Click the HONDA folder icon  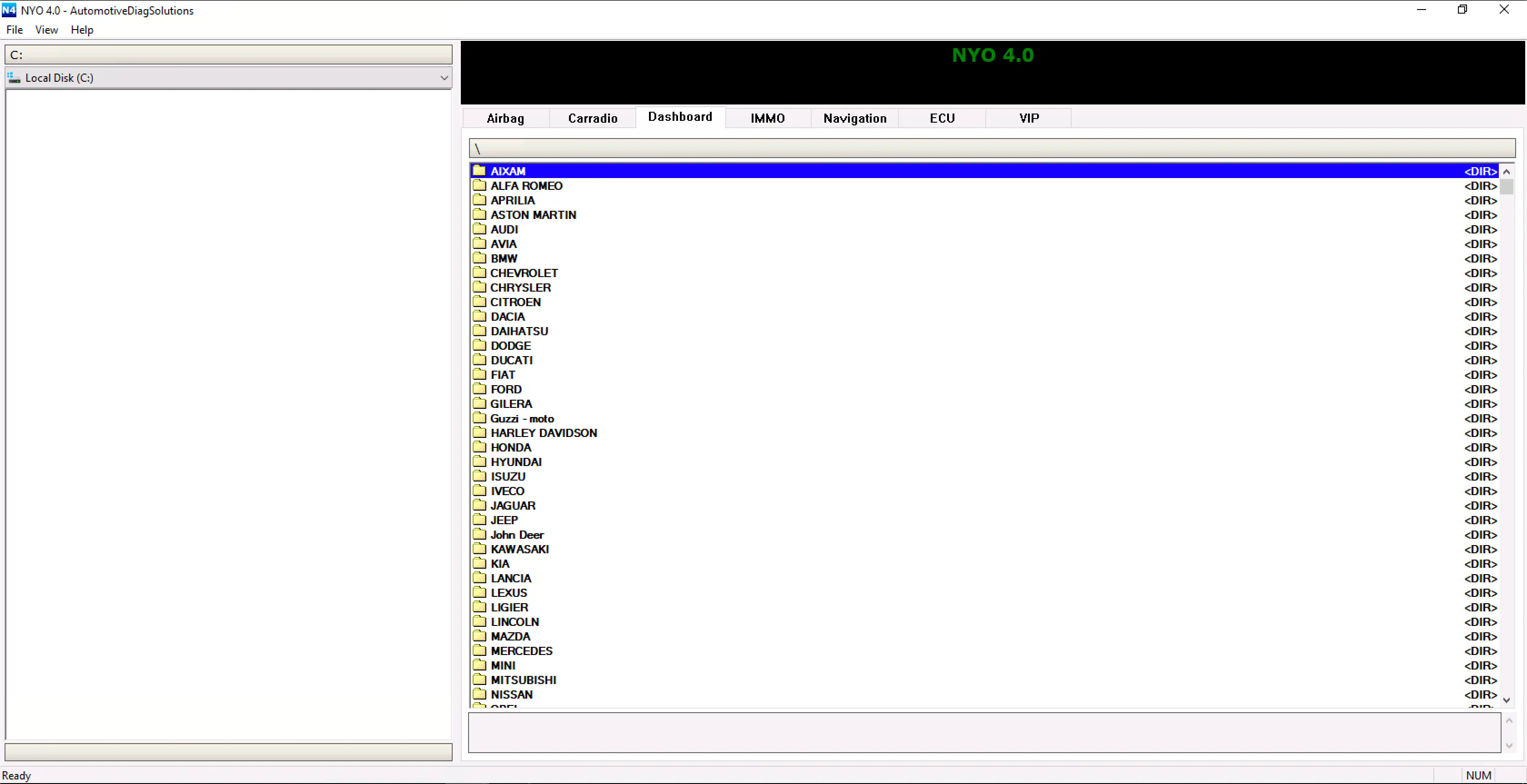click(x=479, y=447)
